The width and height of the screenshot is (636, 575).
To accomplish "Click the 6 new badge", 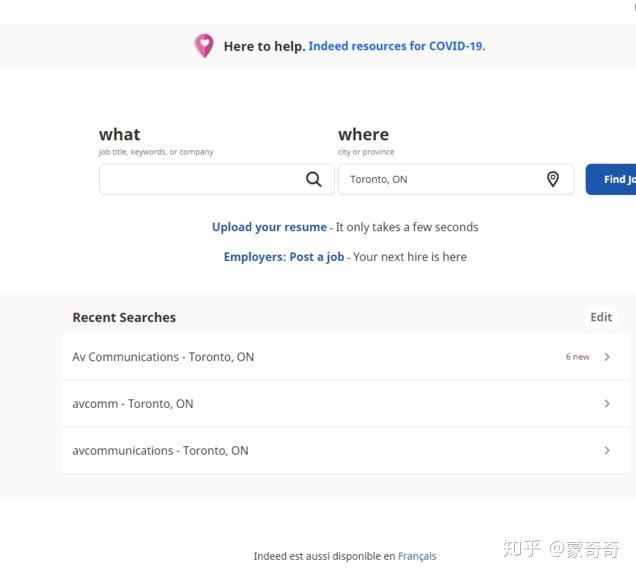I will [x=578, y=357].
